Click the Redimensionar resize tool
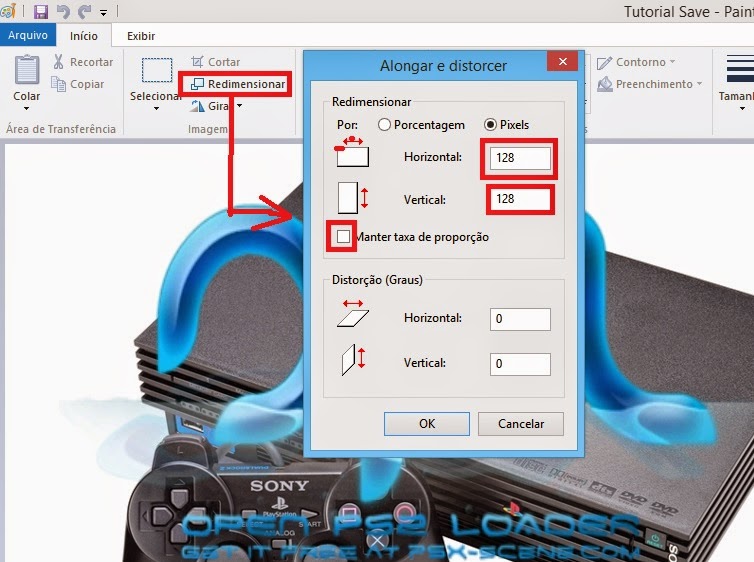This screenshot has height=562, width=754. [x=238, y=84]
